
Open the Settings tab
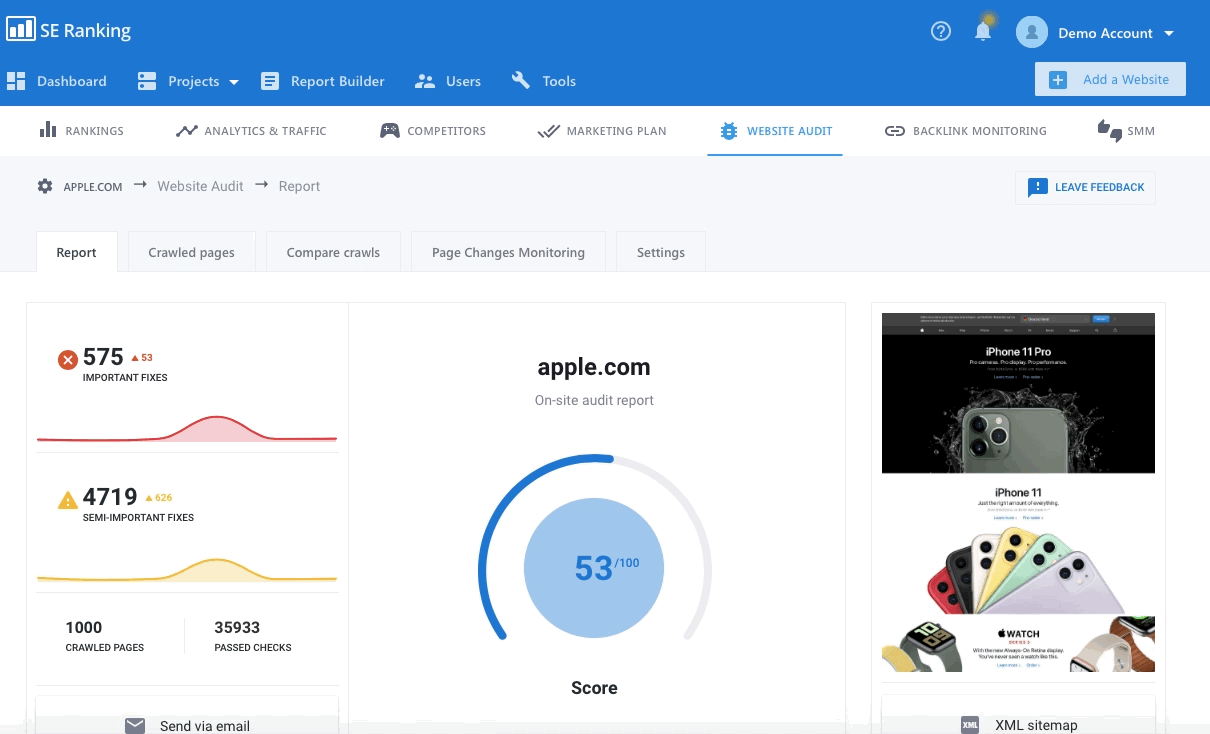[x=661, y=252]
